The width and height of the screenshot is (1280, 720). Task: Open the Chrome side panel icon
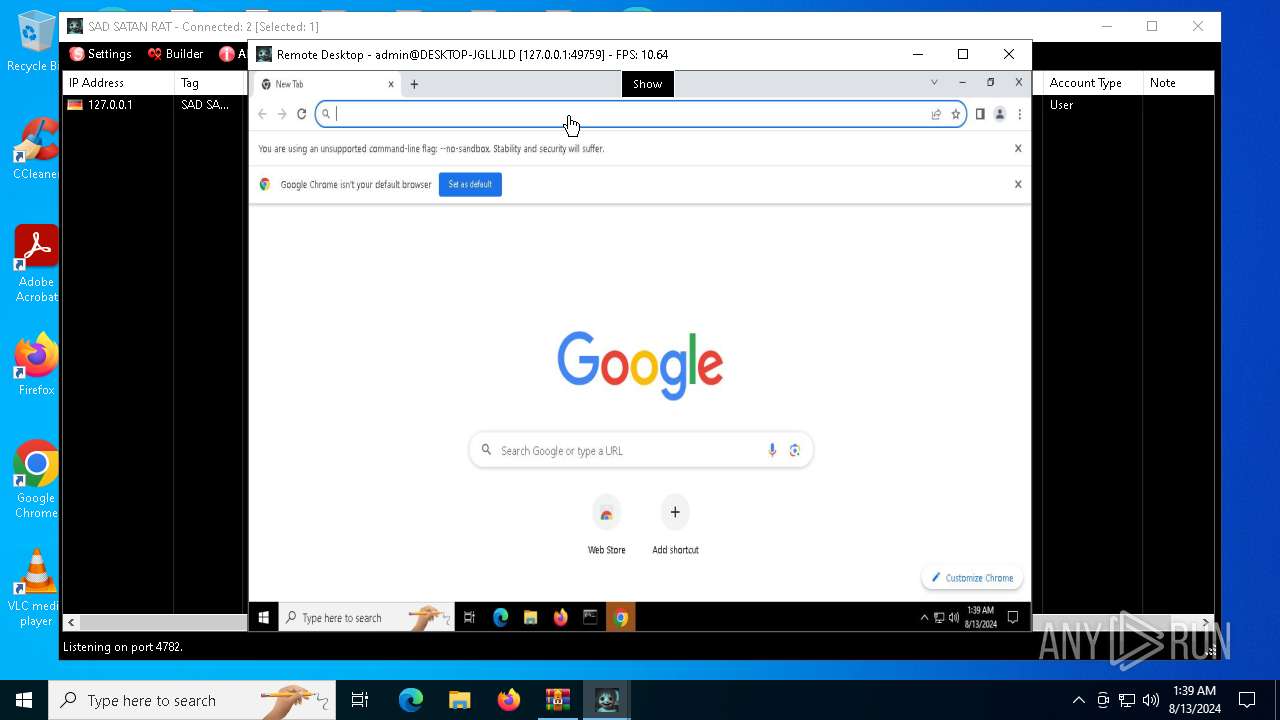coord(980,114)
